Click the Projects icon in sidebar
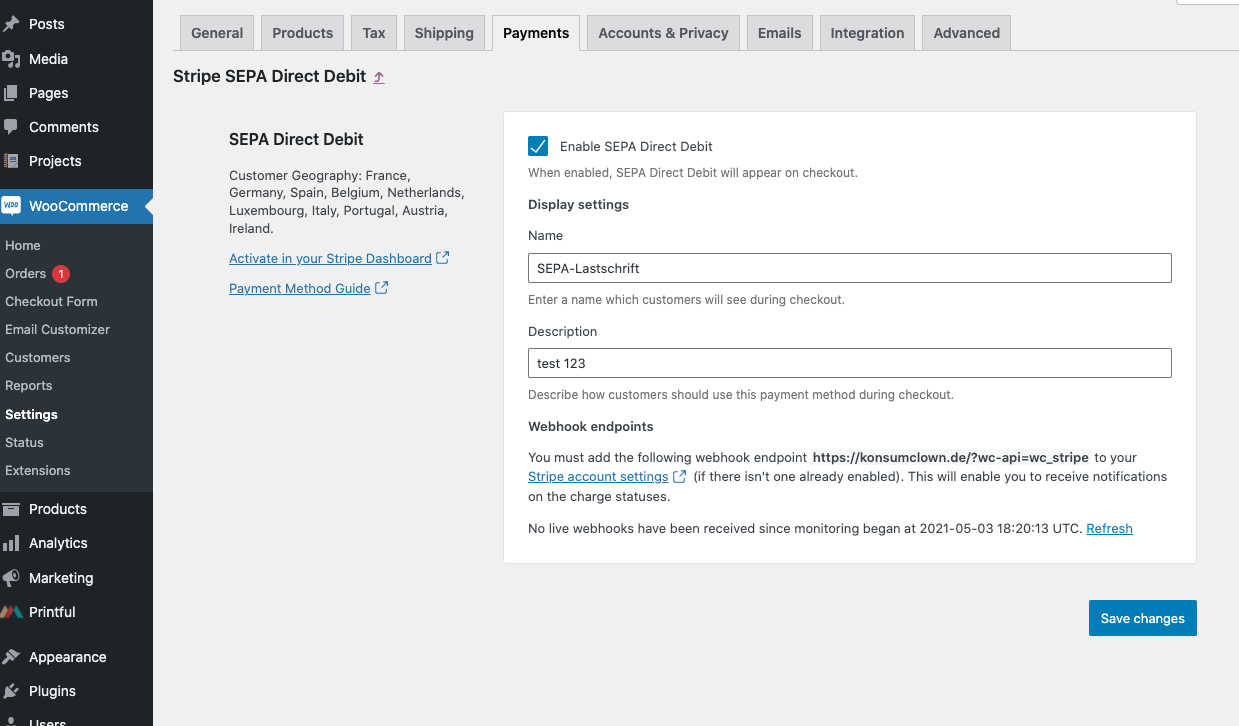1239x726 pixels. click(11, 161)
